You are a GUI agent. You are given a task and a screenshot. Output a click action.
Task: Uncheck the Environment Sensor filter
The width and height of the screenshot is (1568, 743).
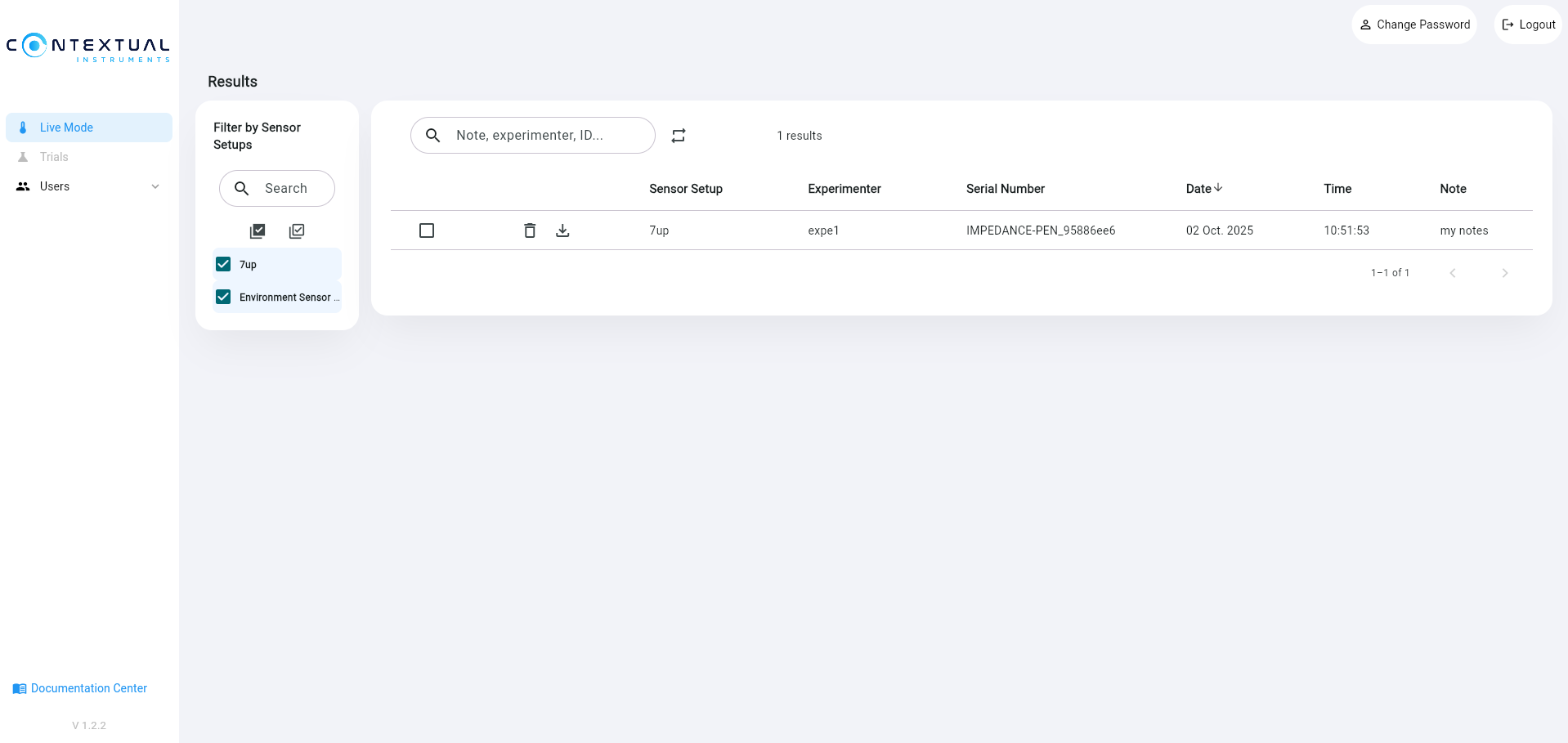point(223,297)
